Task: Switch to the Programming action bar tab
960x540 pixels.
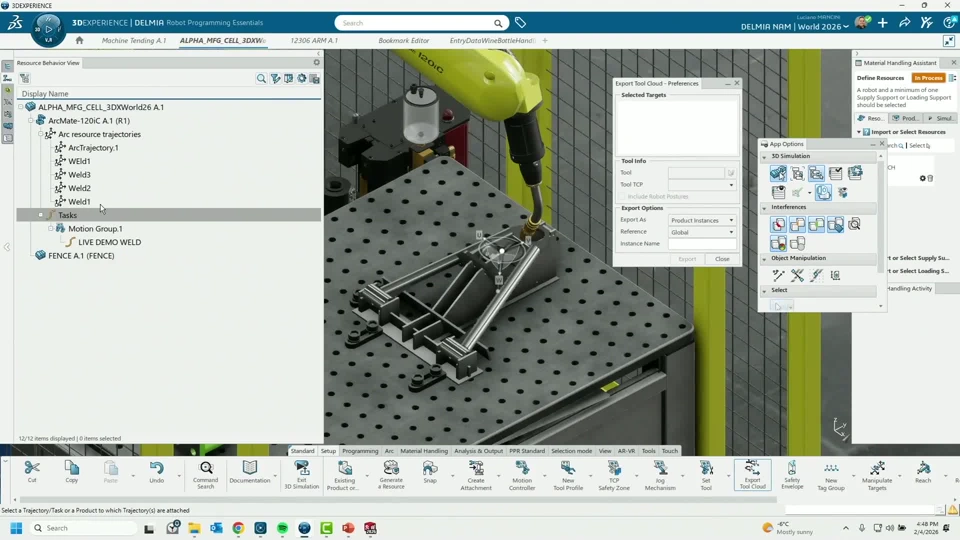Action: point(360,451)
